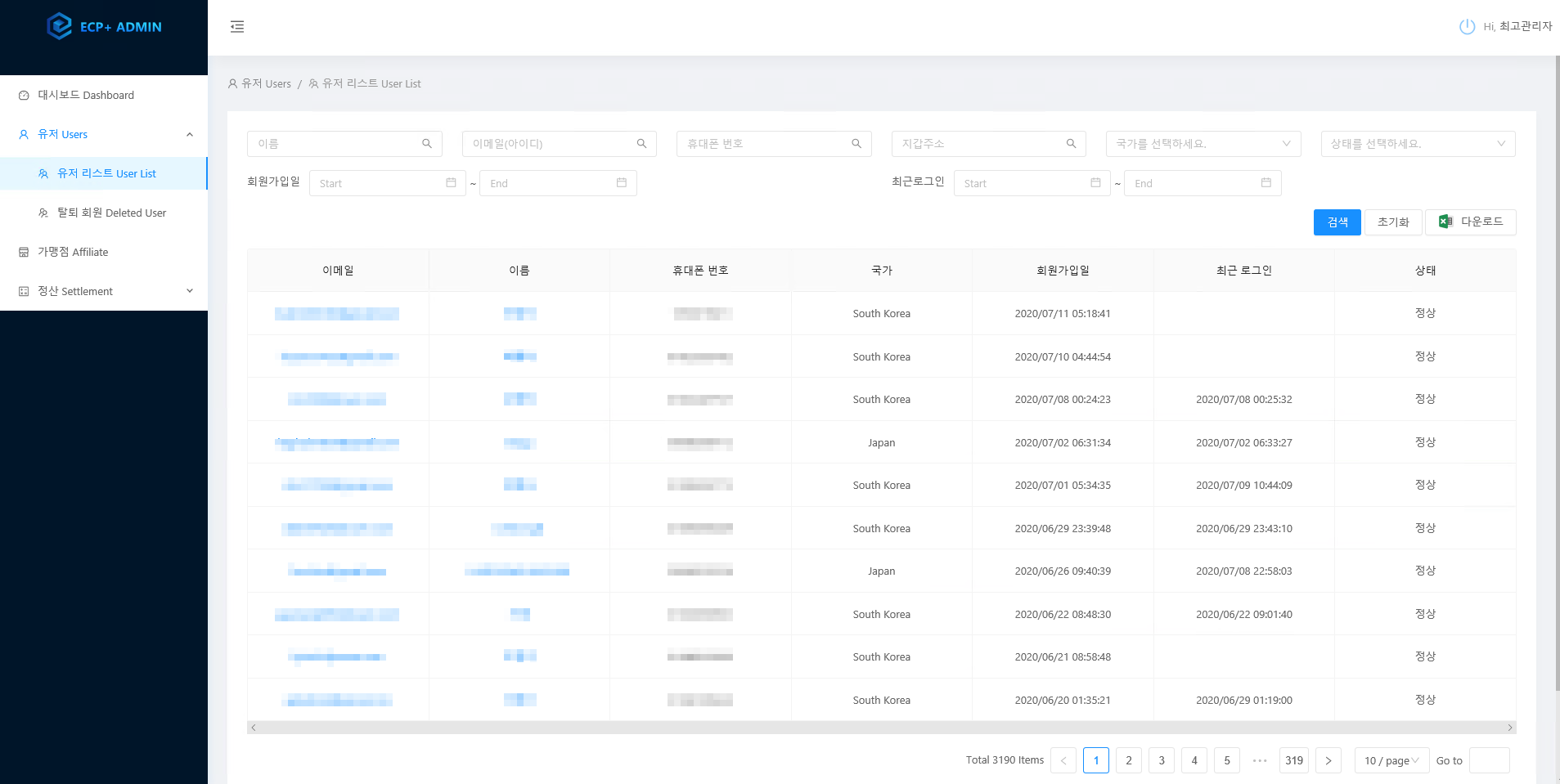Focus the 이메일(아이디) email input
This screenshot has height=784, width=1560.
560,144
